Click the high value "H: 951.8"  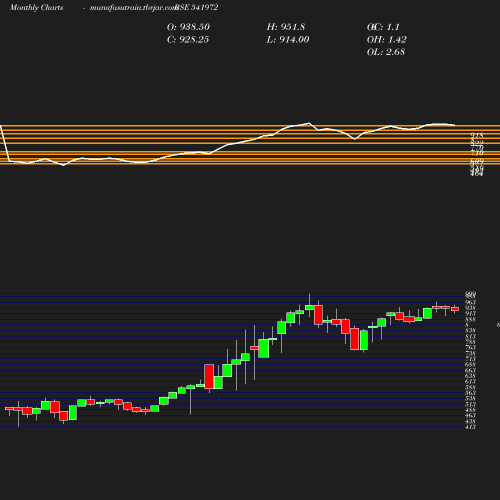[286, 27]
